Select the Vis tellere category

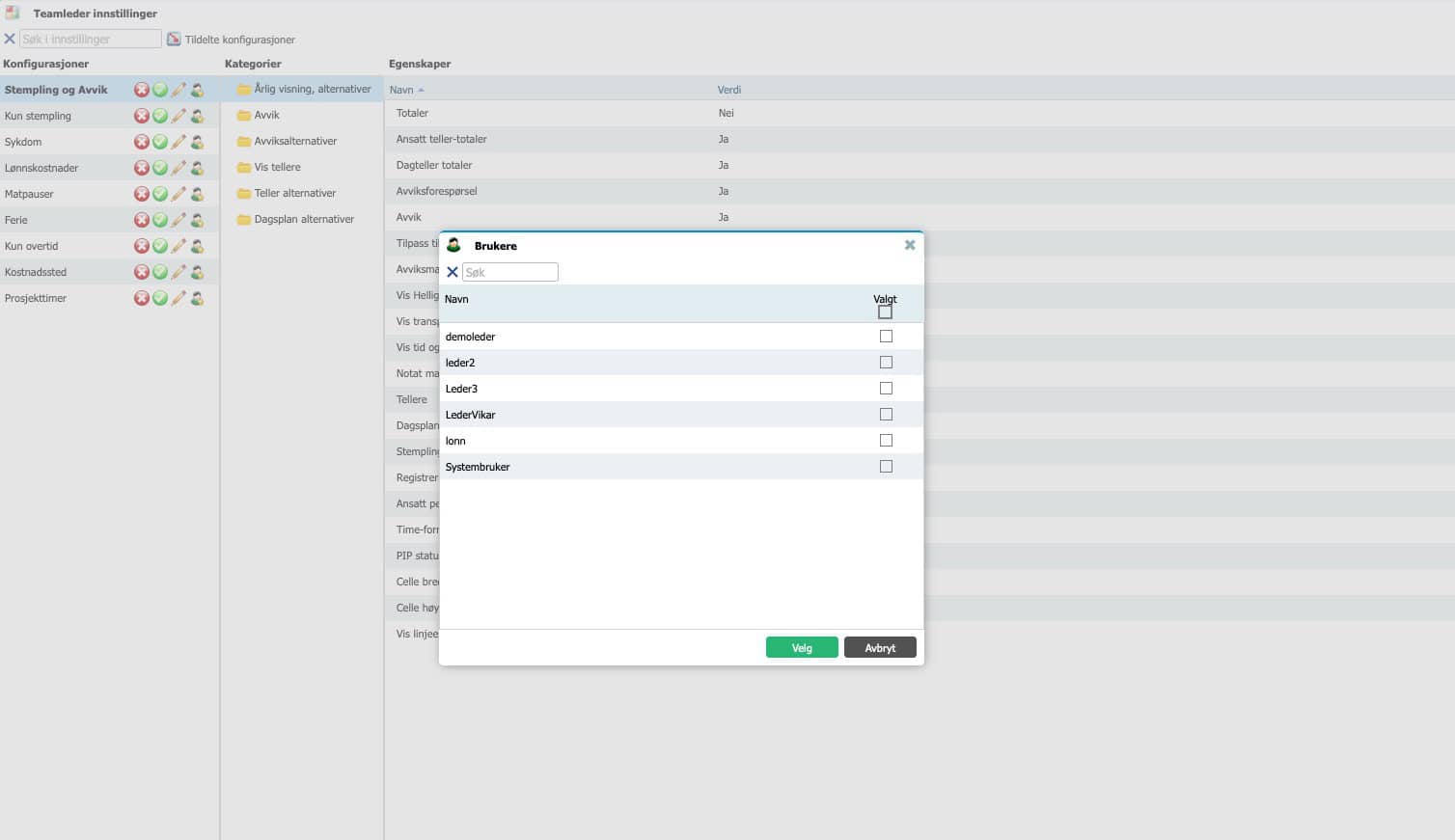point(277,167)
